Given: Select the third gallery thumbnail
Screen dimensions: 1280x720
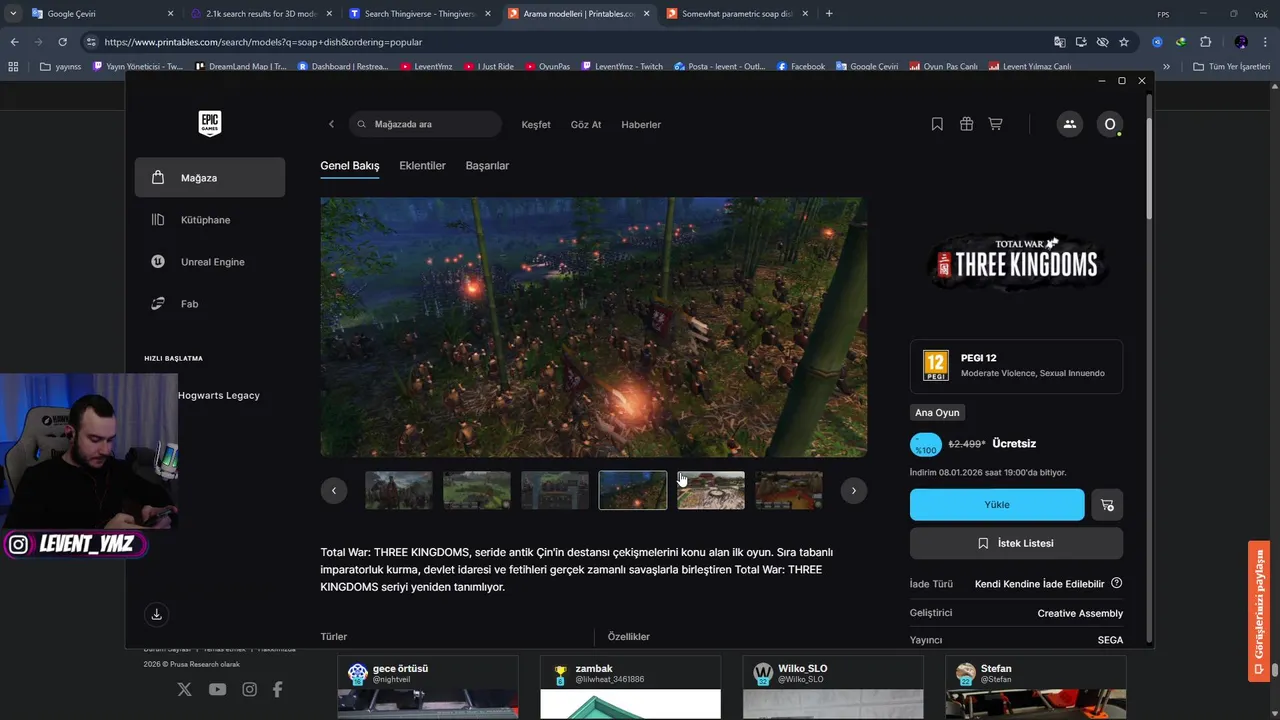Looking at the screenshot, I should tap(555, 490).
